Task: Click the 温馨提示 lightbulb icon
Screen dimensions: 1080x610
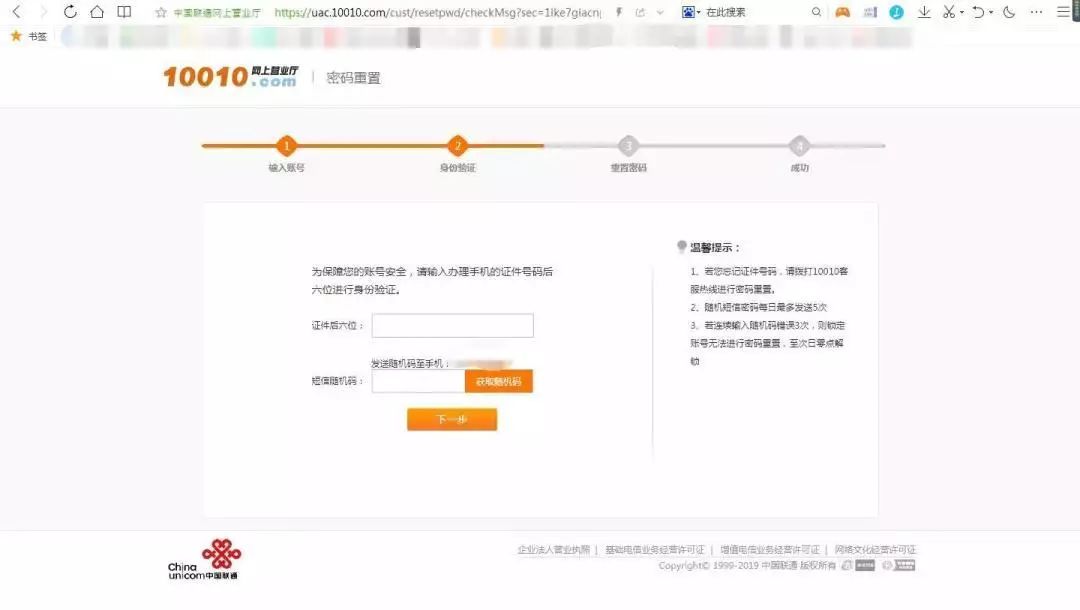Action: pos(682,246)
